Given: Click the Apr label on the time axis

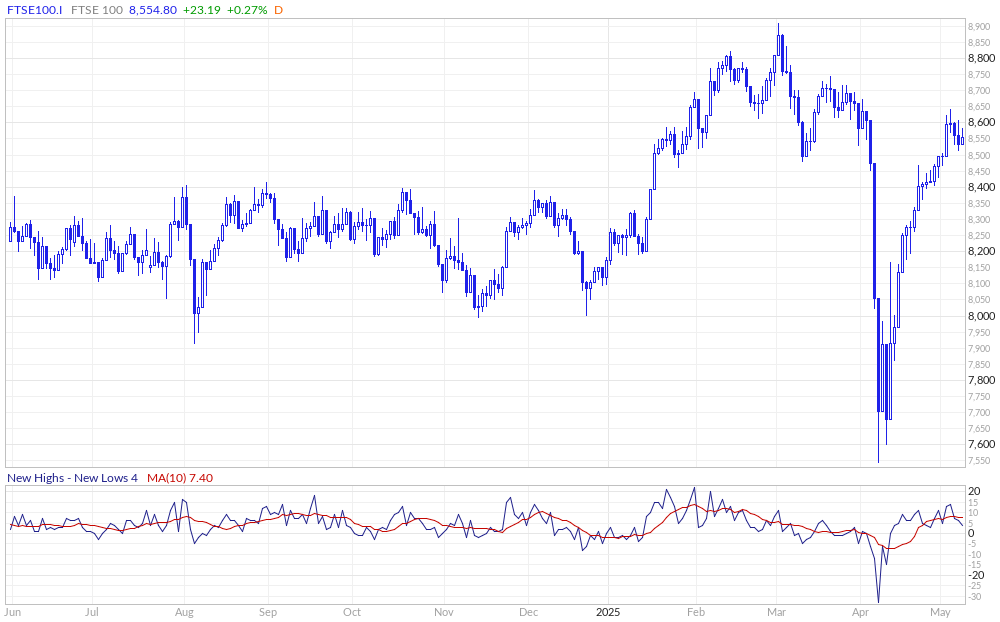Looking at the screenshot, I should coord(860,612).
